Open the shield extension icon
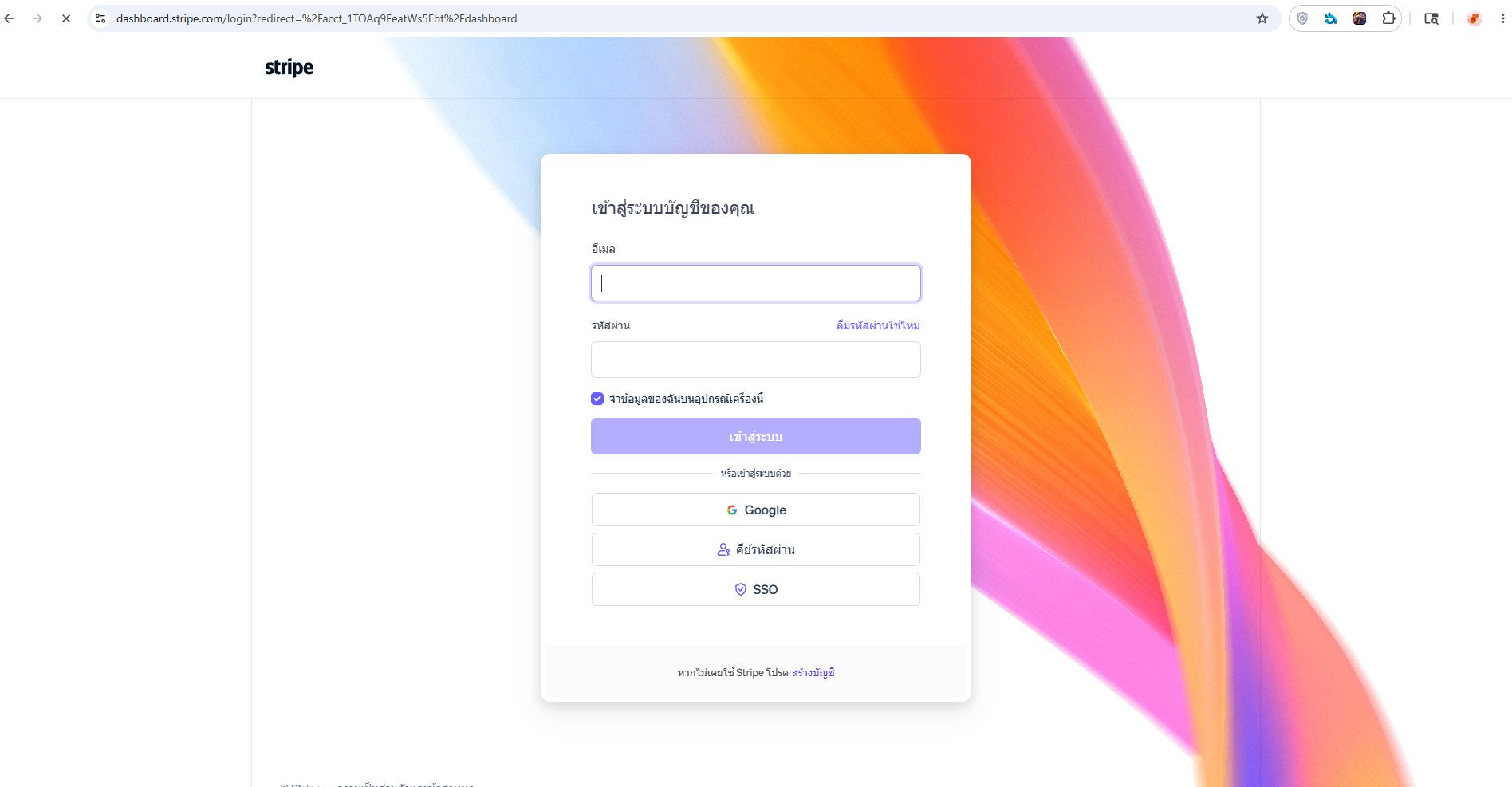 [x=1302, y=18]
